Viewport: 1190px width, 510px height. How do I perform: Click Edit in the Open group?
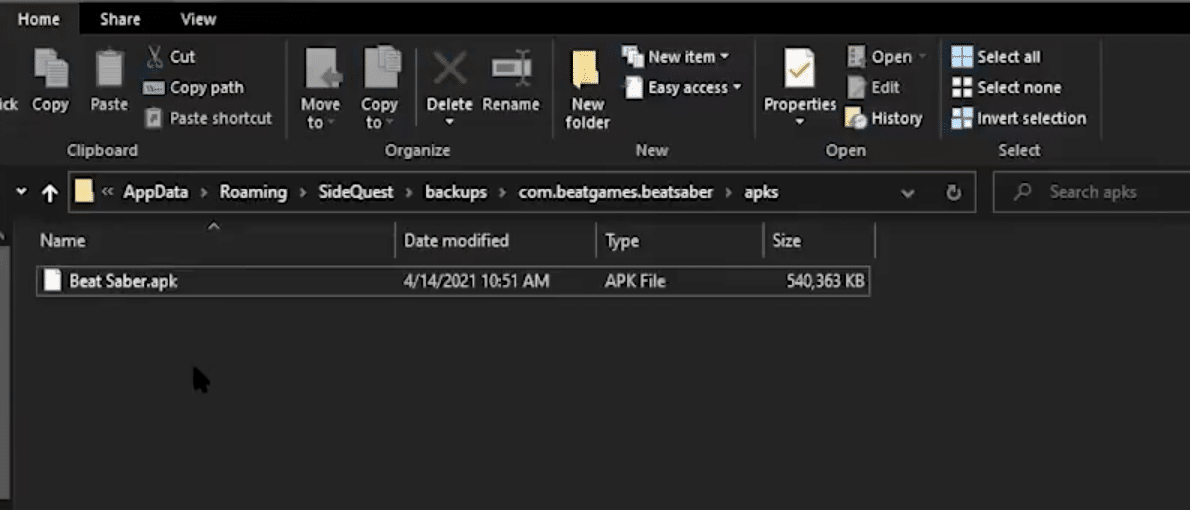click(874, 88)
